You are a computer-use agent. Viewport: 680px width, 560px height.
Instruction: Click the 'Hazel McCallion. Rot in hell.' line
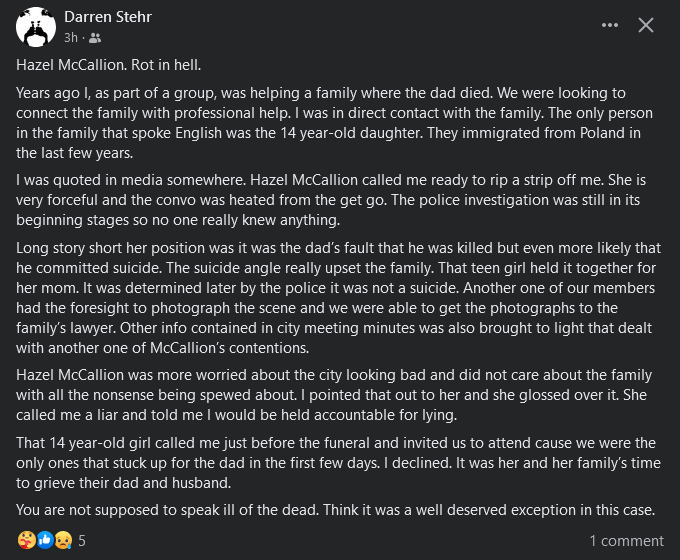tap(109, 66)
